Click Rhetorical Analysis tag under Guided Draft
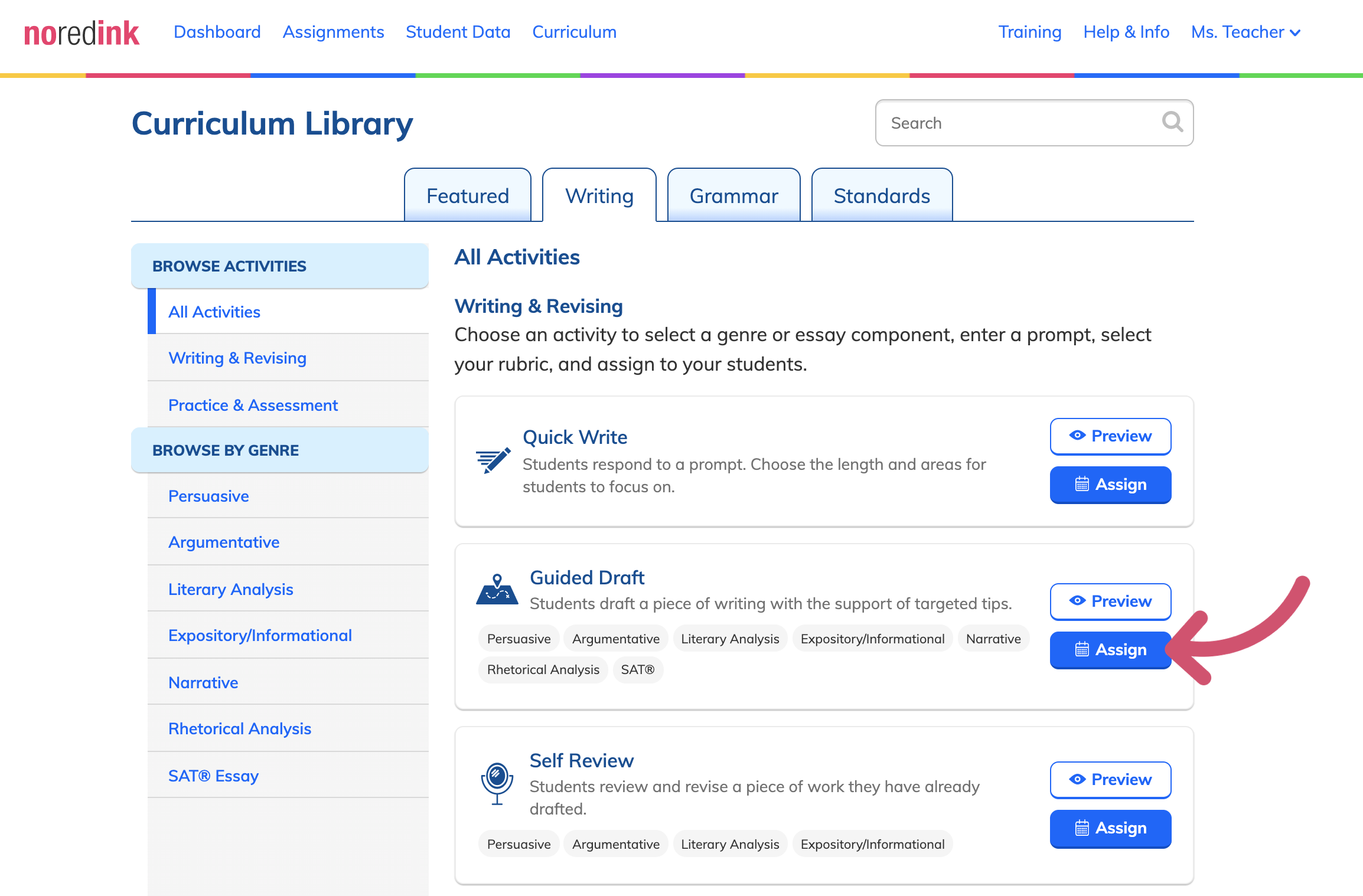Image resolution: width=1363 pixels, height=896 pixels. point(543,669)
